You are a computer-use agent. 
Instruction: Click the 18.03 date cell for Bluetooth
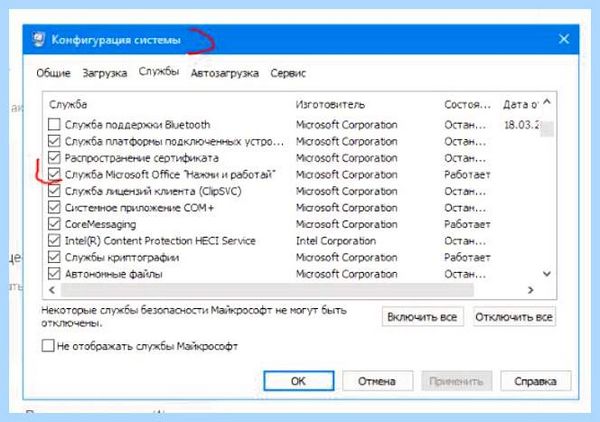pyautogui.click(x=521, y=125)
